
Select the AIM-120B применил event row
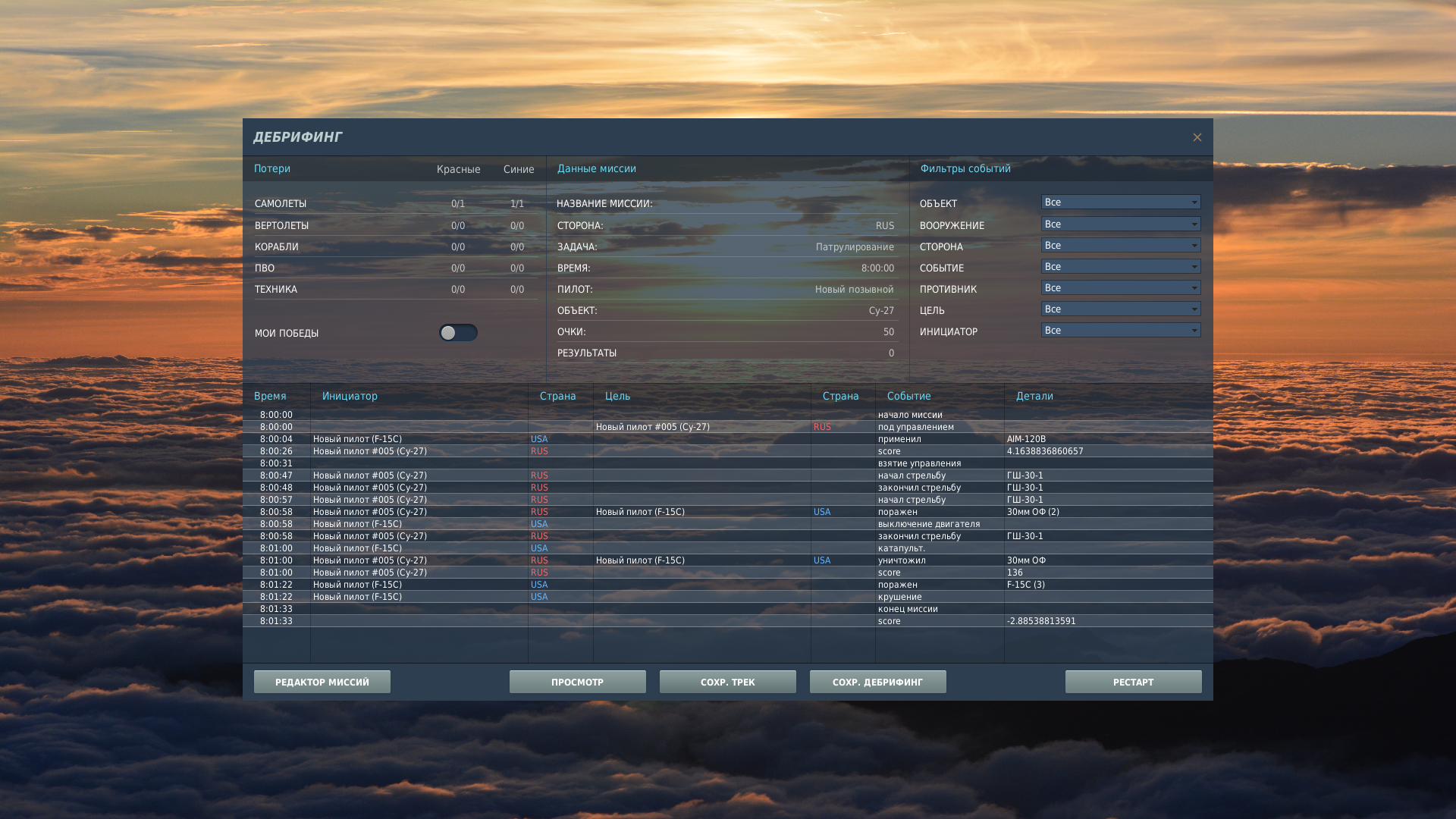click(728, 439)
